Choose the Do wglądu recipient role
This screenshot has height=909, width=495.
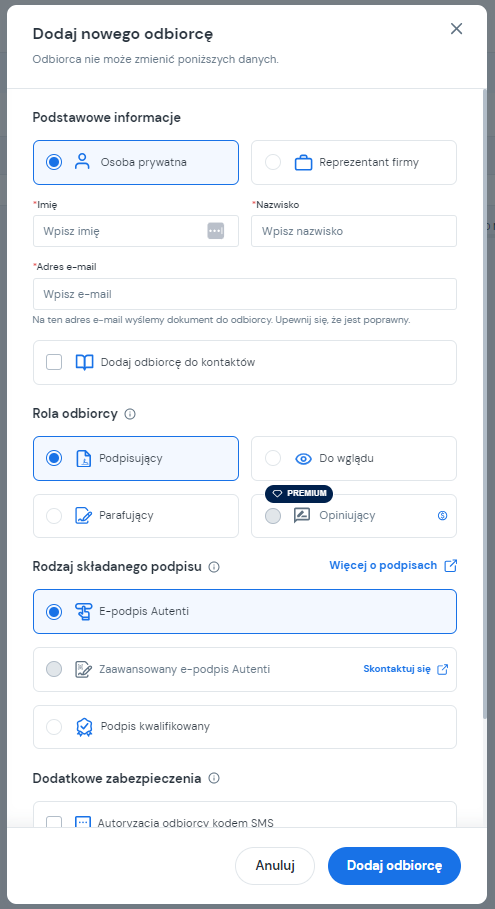[x=354, y=459]
